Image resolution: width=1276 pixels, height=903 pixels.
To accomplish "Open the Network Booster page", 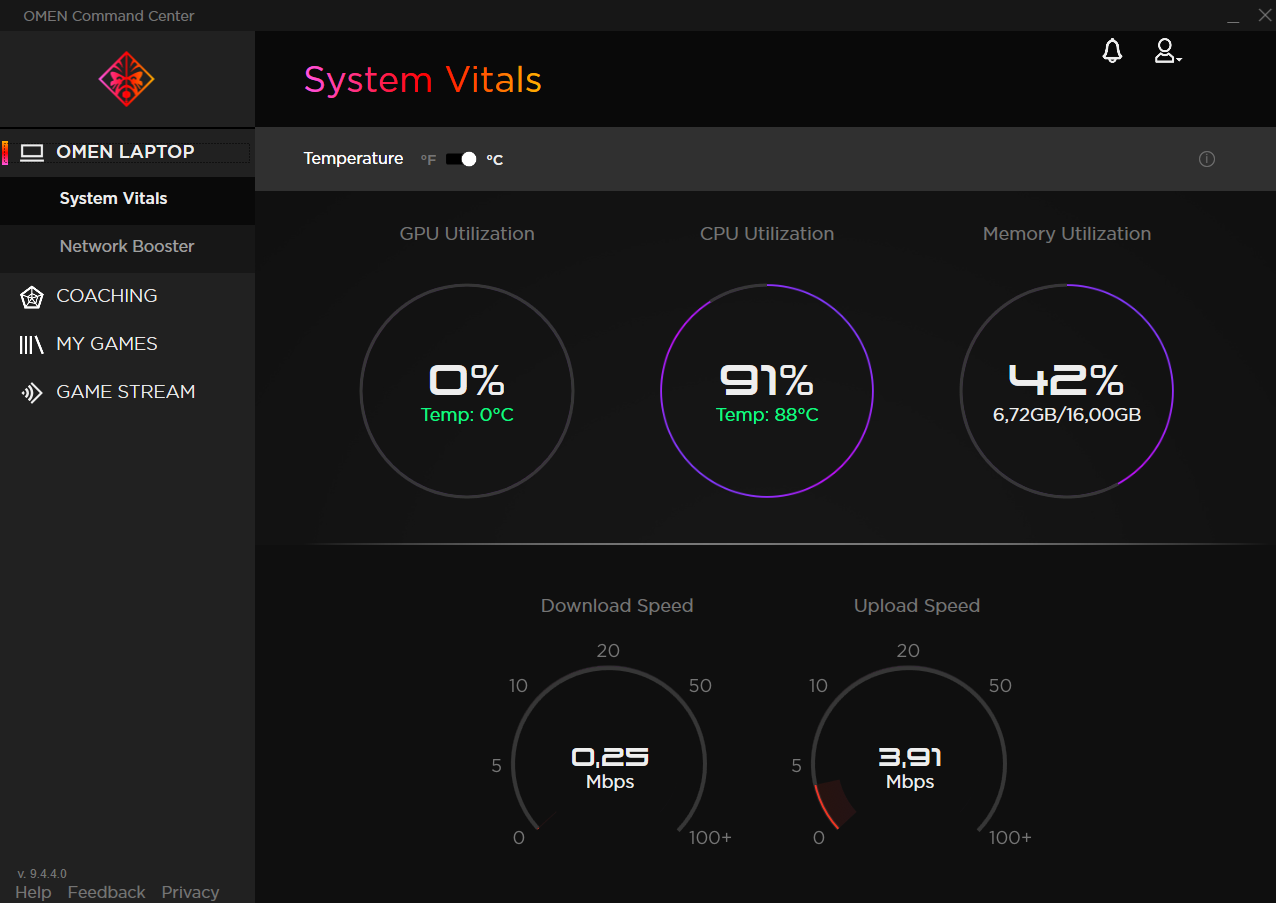I will (x=127, y=247).
